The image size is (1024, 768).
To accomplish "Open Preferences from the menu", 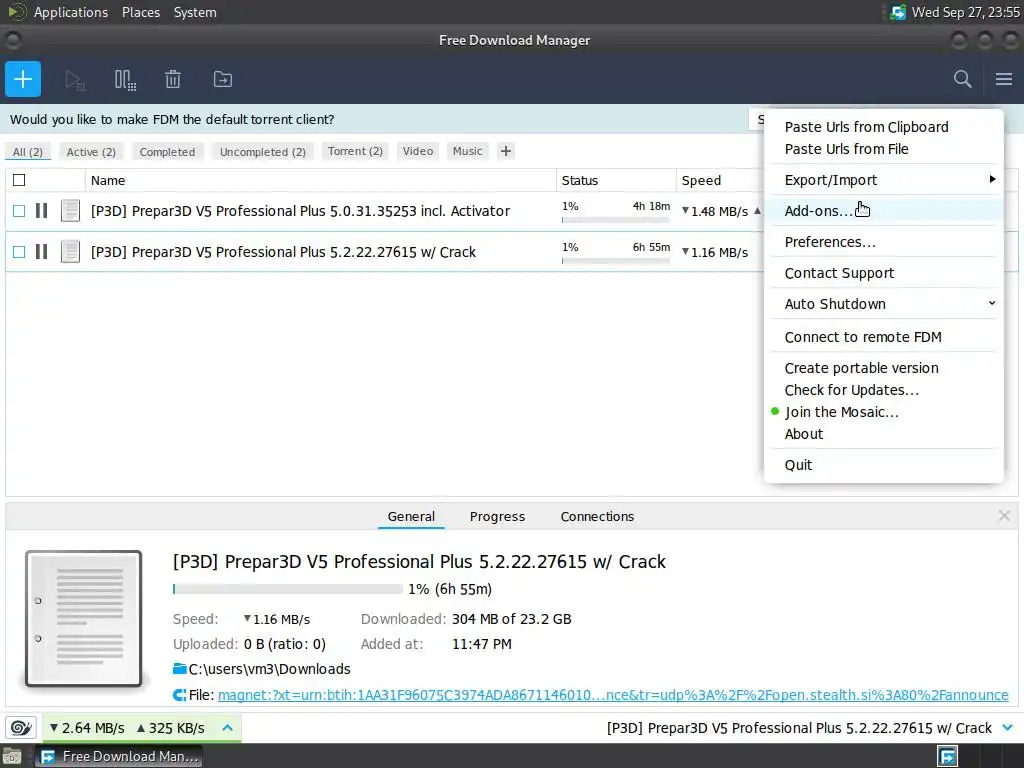I will pos(829,242).
